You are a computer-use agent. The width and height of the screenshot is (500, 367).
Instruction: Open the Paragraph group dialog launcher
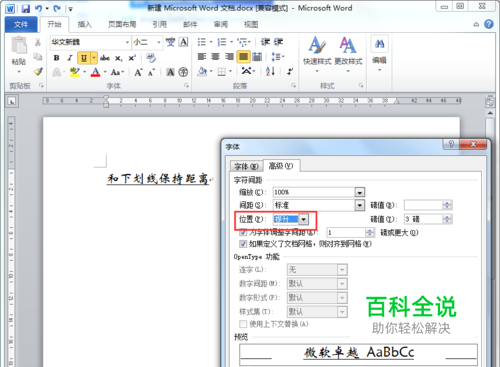pos(293,86)
